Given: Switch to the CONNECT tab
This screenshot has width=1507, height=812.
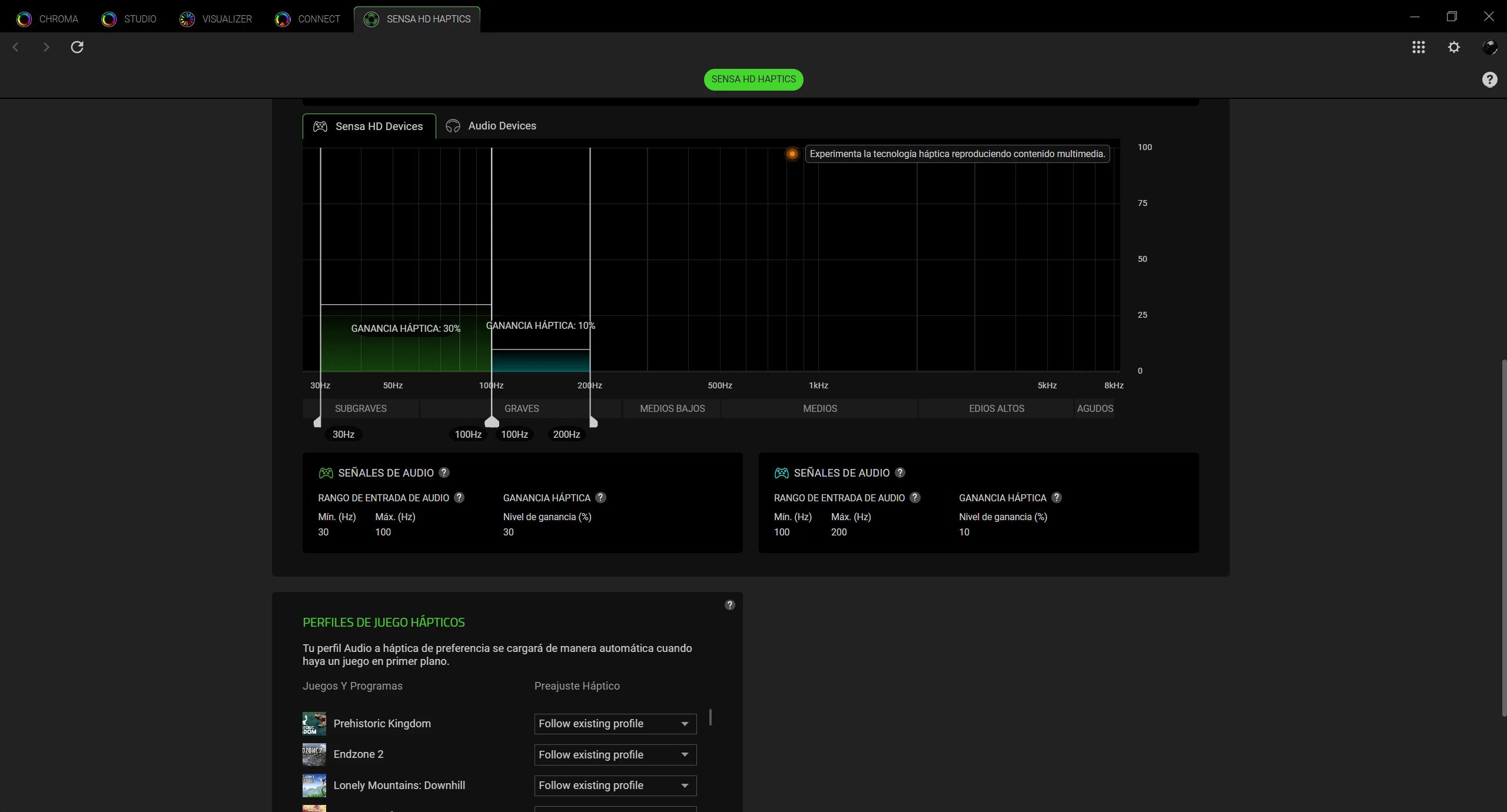Looking at the screenshot, I should 307,19.
